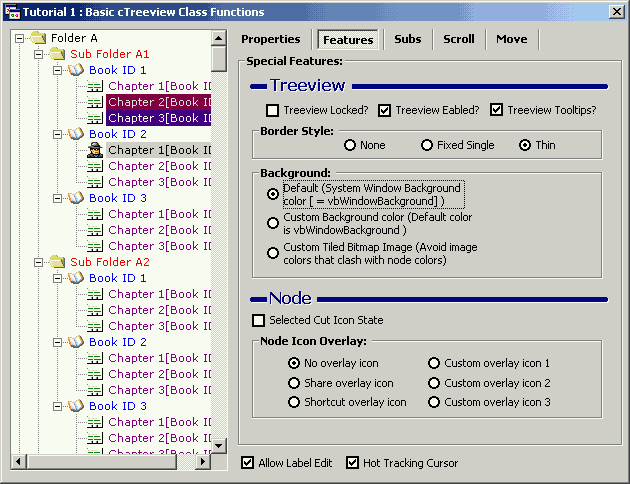Collapse the Sub Folder A1 node
Screen dimensions: 630x484
(39, 54)
